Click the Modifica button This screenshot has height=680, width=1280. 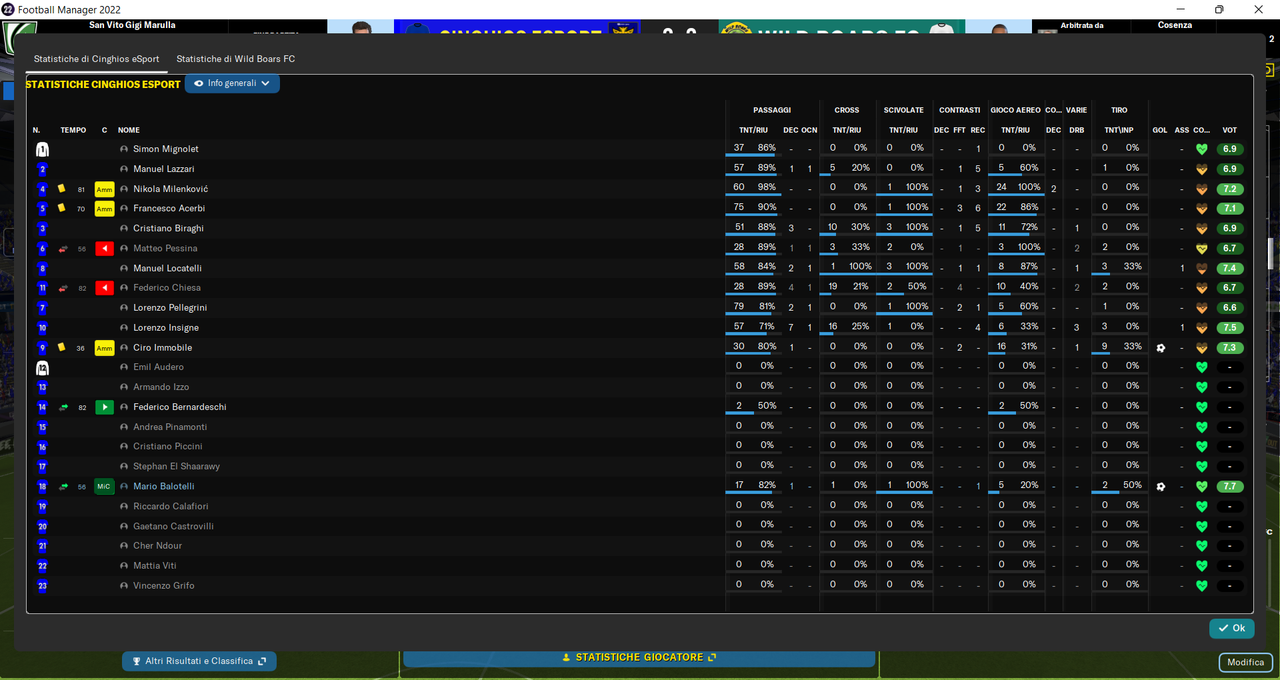click(1245, 662)
